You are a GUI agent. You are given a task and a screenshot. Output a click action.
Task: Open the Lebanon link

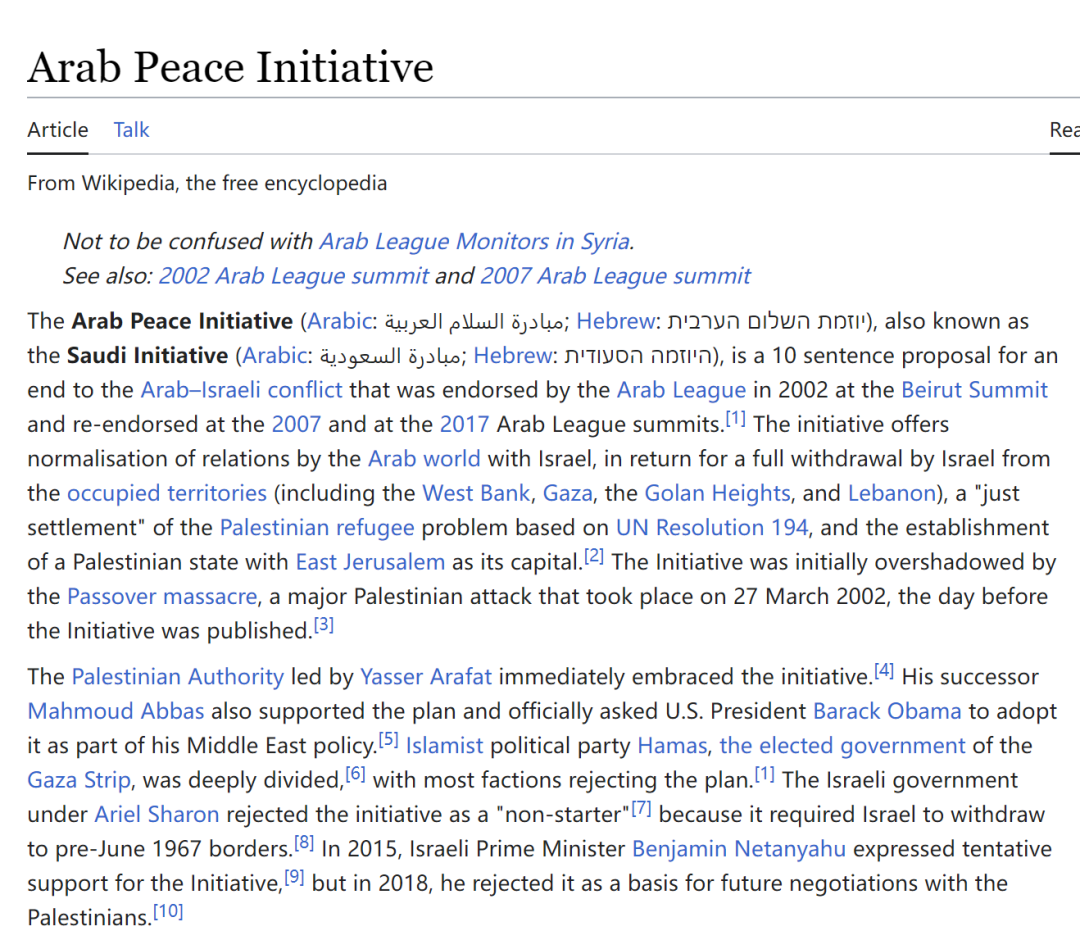(x=892, y=493)
